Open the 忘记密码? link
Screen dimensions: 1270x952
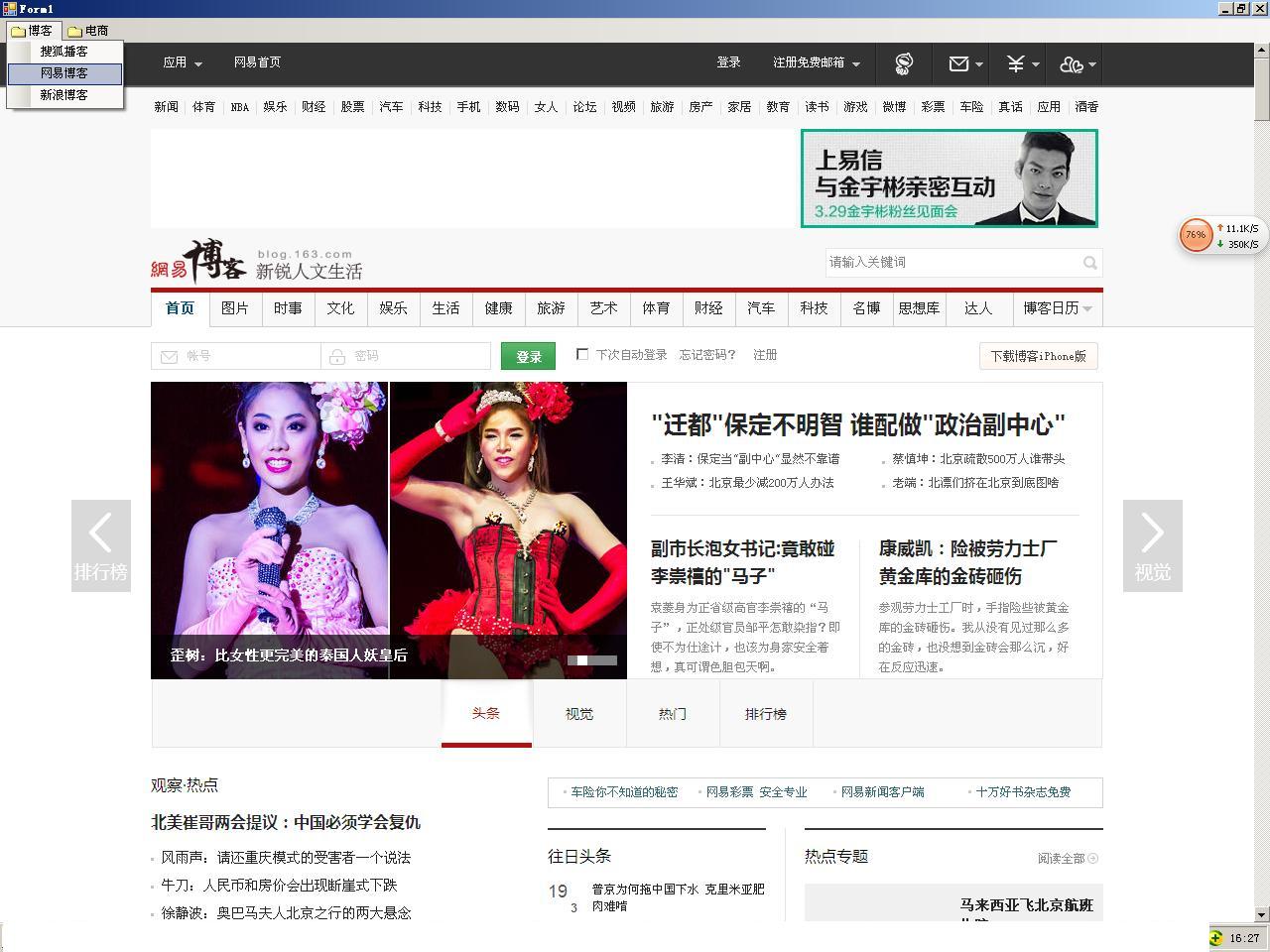point(707,354)
